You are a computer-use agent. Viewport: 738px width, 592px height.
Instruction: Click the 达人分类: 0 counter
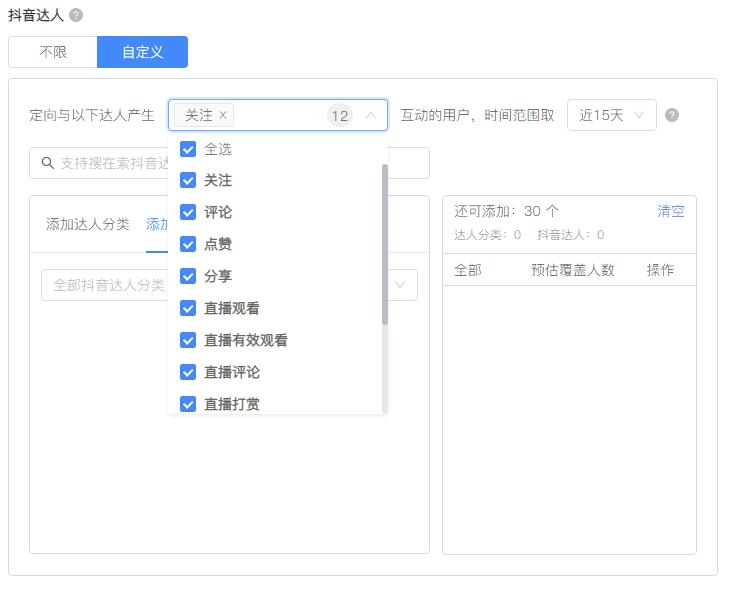point(487,234)
